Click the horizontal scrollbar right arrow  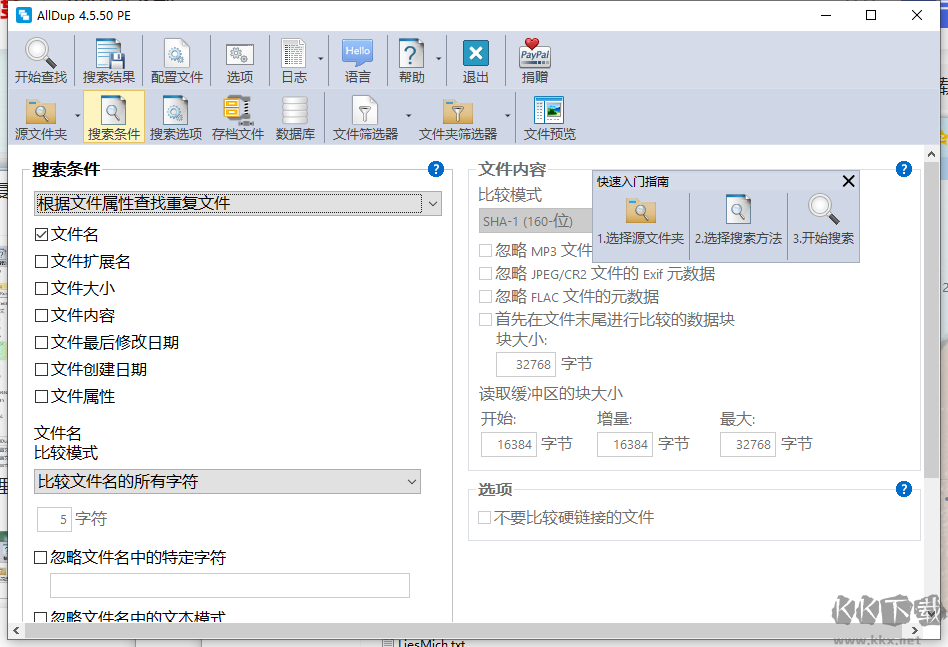click(915, 631)
